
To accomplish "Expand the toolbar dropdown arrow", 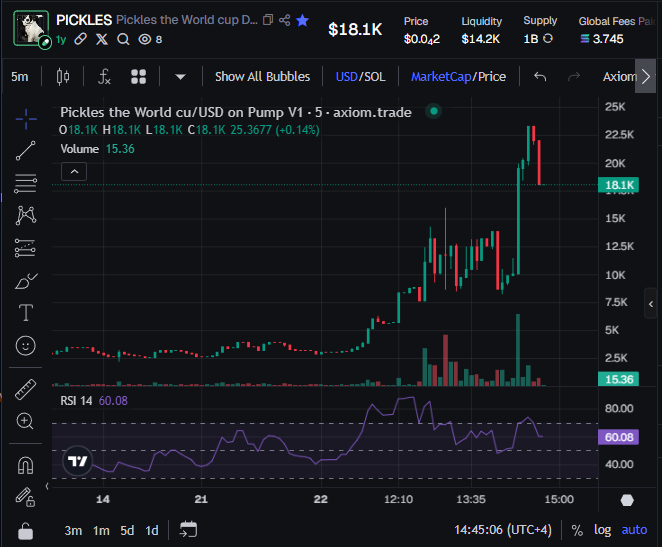I will (x=180, y=77).
